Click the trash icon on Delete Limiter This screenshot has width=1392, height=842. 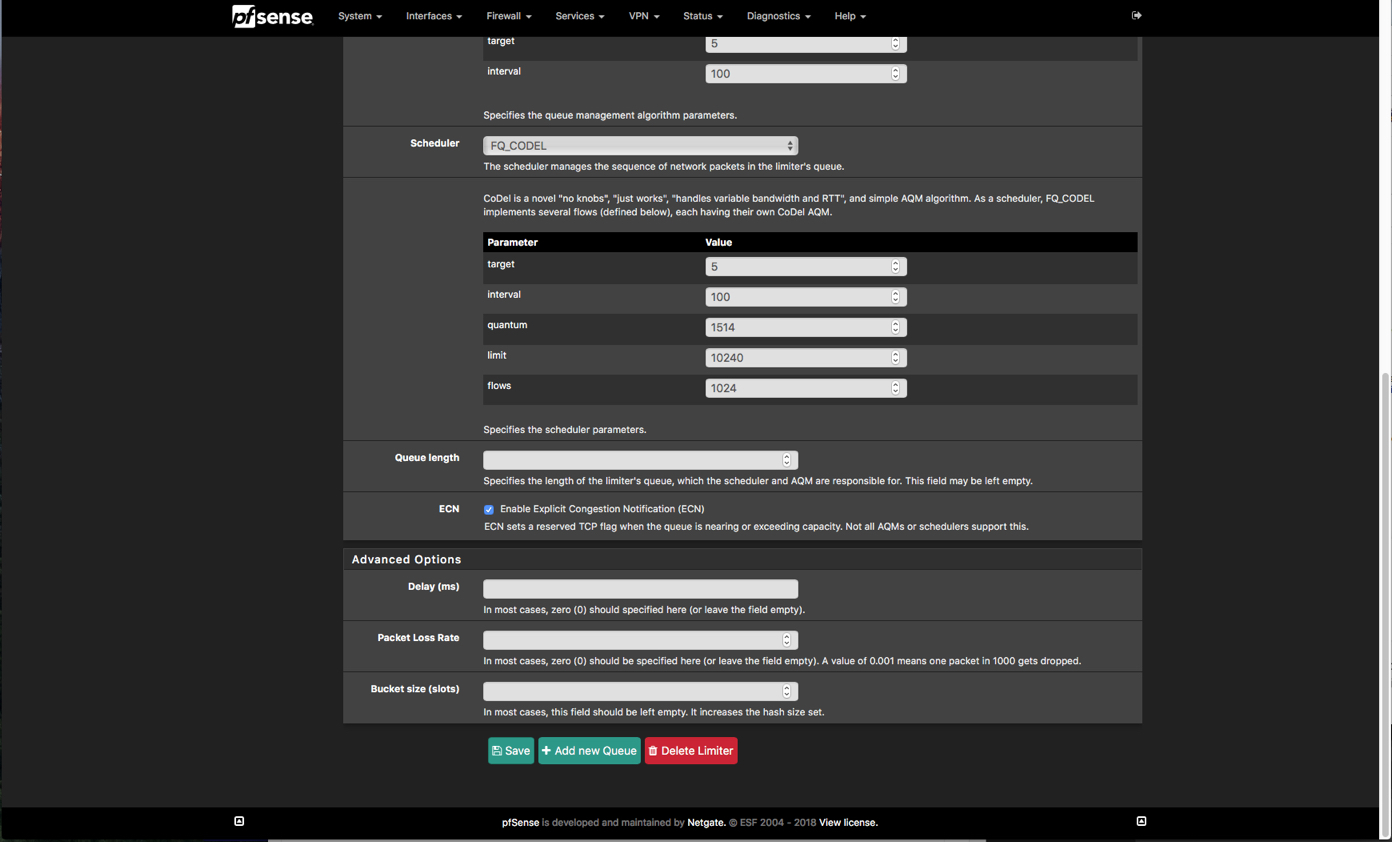pyautogui.click(x=653, y=751)
